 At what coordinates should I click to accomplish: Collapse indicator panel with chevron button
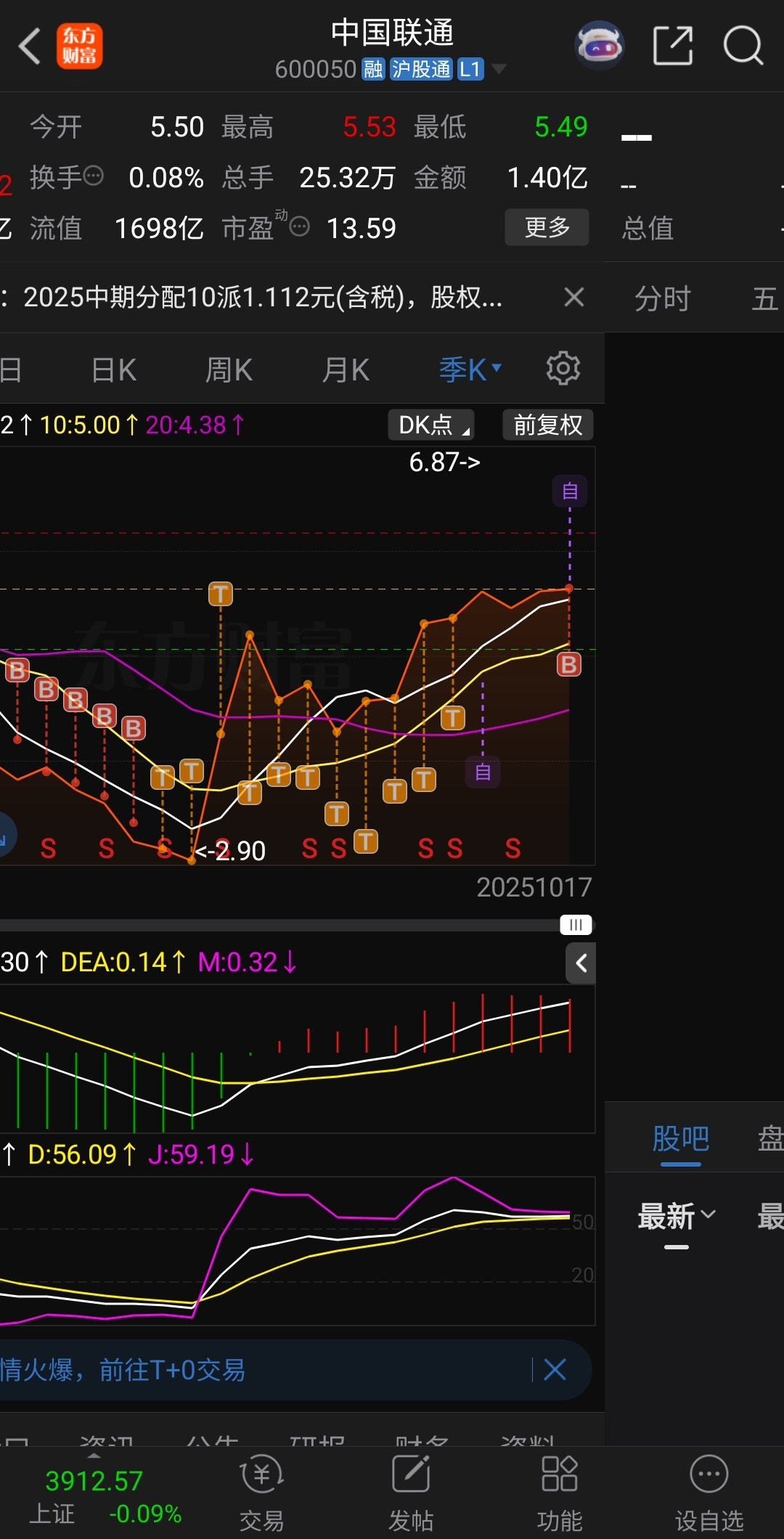click(581, 963)
